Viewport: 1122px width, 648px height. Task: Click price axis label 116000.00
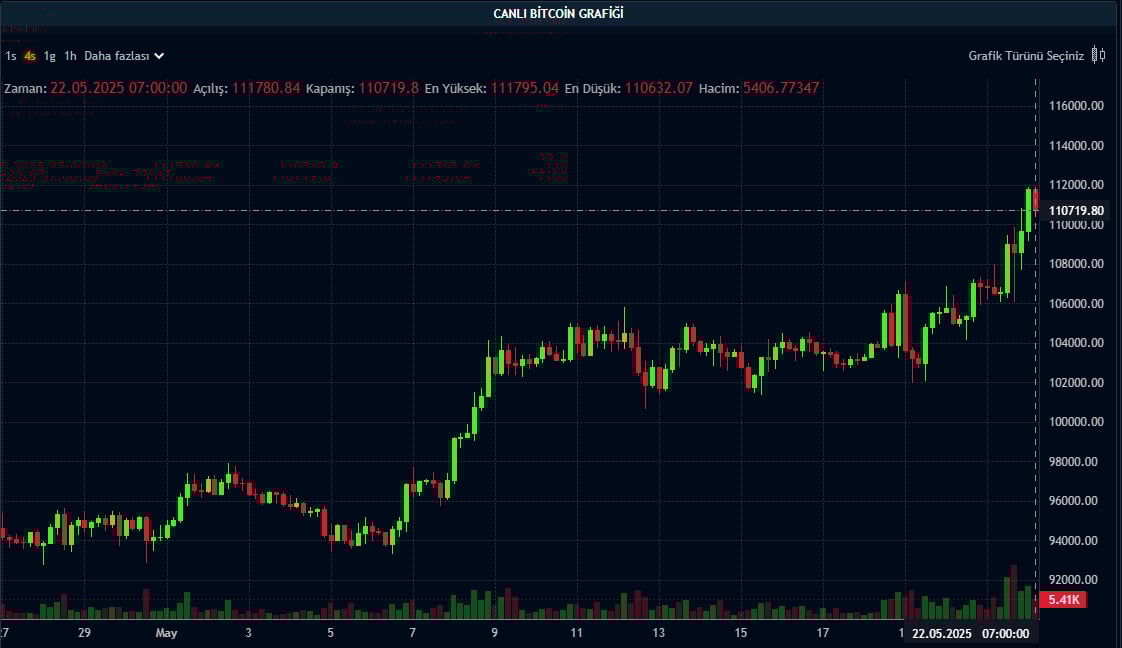(1076, 106)
